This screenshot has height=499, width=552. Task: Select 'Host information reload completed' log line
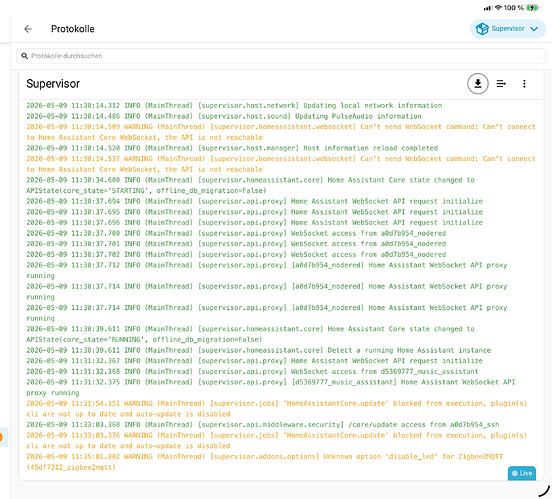click(x=232, y=148)
